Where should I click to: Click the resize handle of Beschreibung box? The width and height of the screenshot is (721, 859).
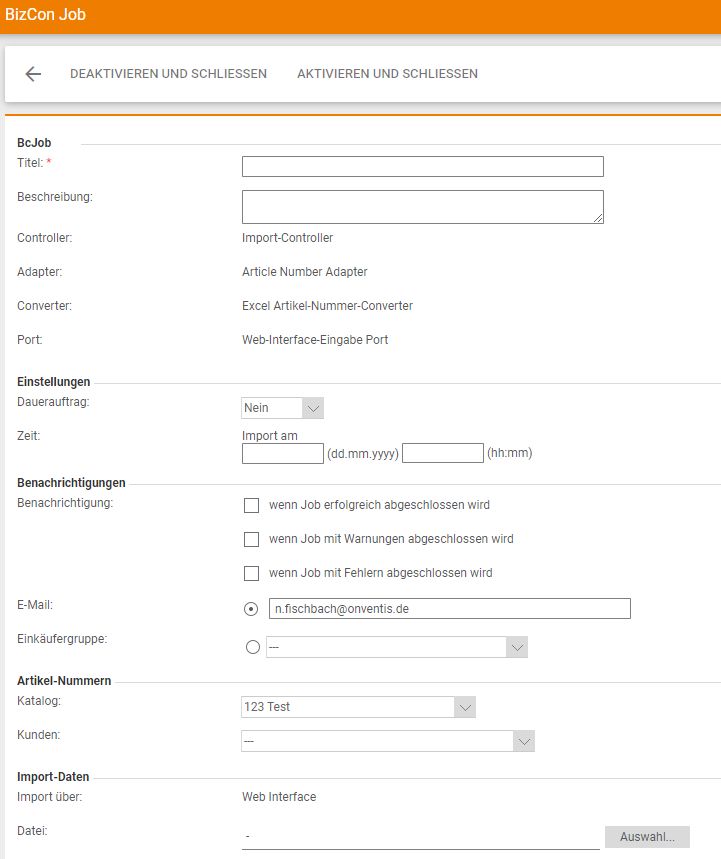click(598, 218)
